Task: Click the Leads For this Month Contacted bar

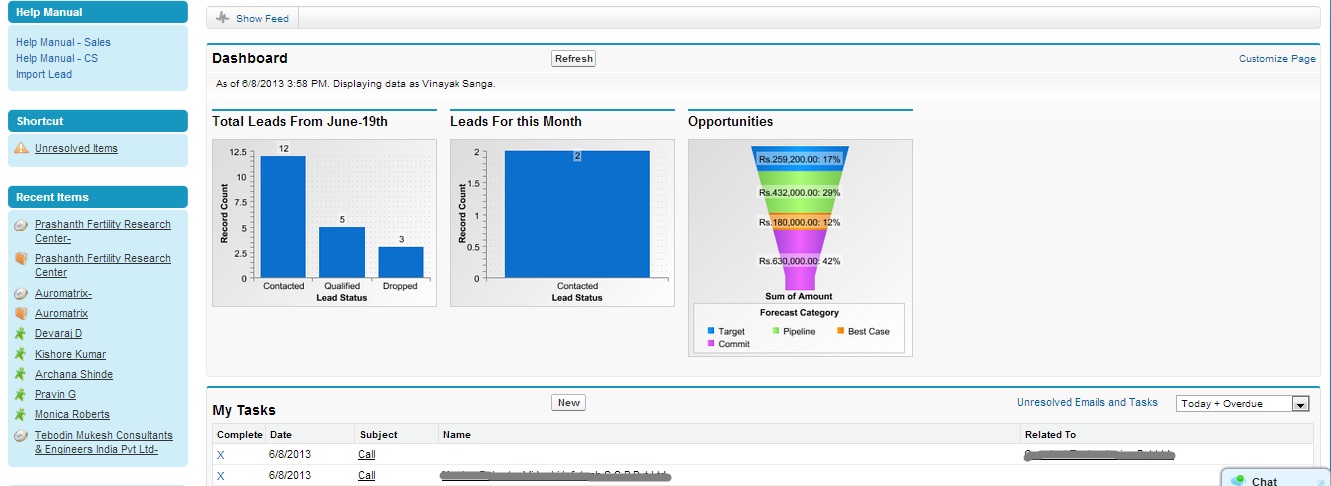Action: click(577, 214)
